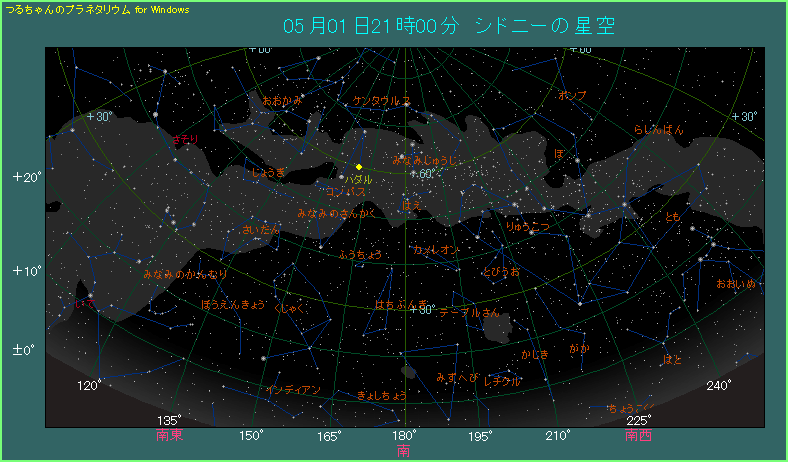Screen dimensions: 788x462
Task: Select the りゅうこつ constellation label
Action: [x=528, y=228]
